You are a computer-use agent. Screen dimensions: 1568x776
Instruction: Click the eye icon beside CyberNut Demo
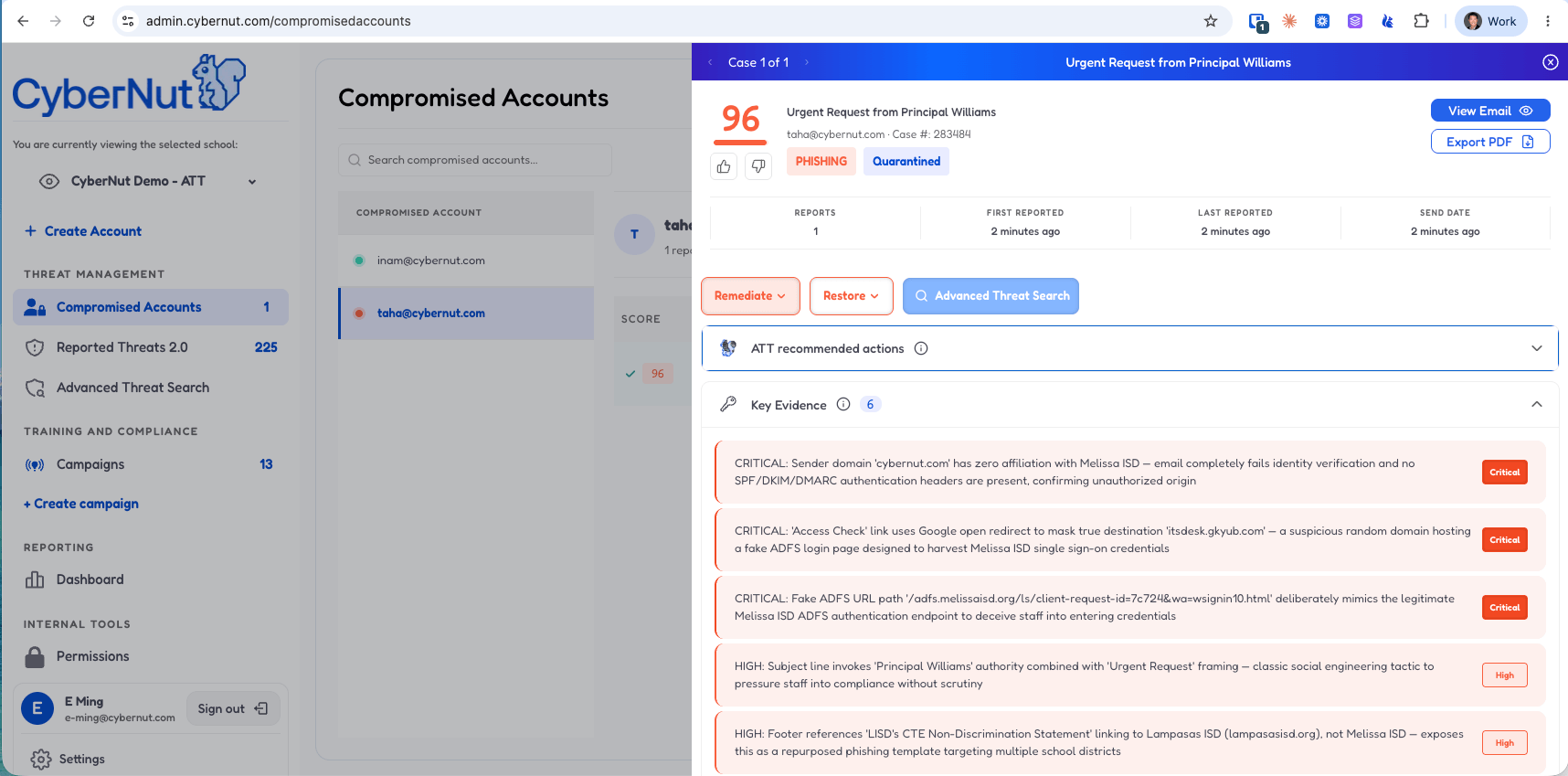(x=49, y=181)
